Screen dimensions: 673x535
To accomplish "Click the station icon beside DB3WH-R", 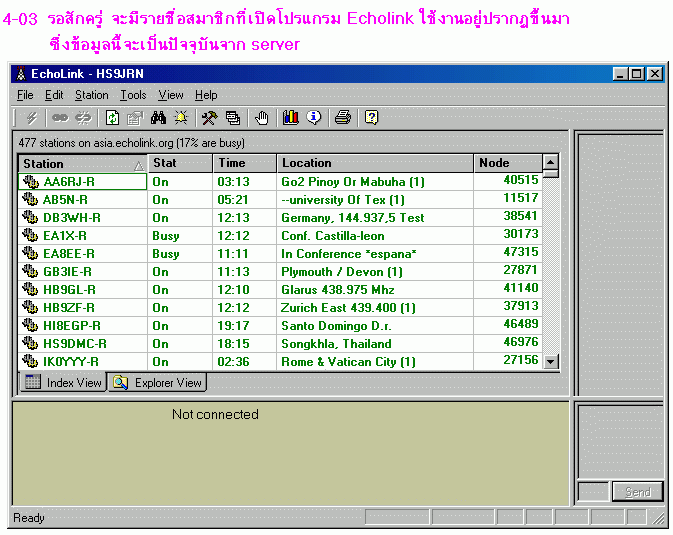I will [30, 218].
